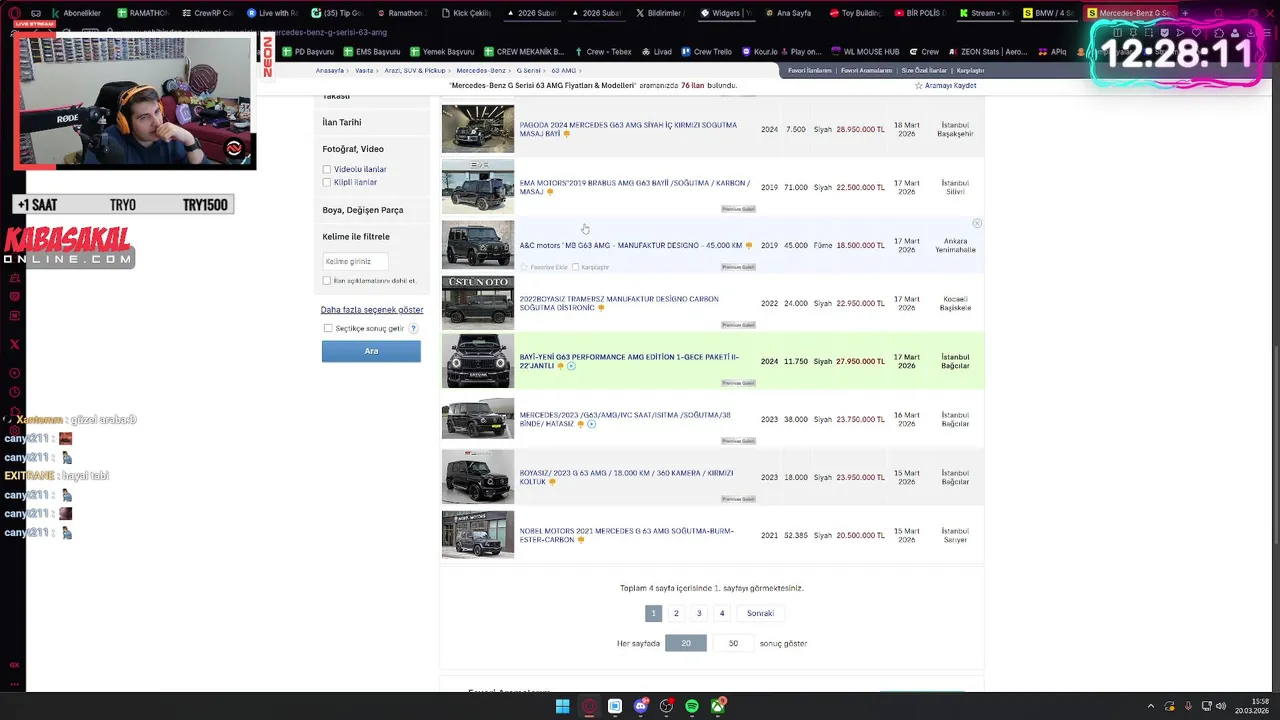Open thumbnail of EMA MOTORS 2019 Brabus listing
The width and height of the screenshot is (1280, 720).
(x=478, y=187)
